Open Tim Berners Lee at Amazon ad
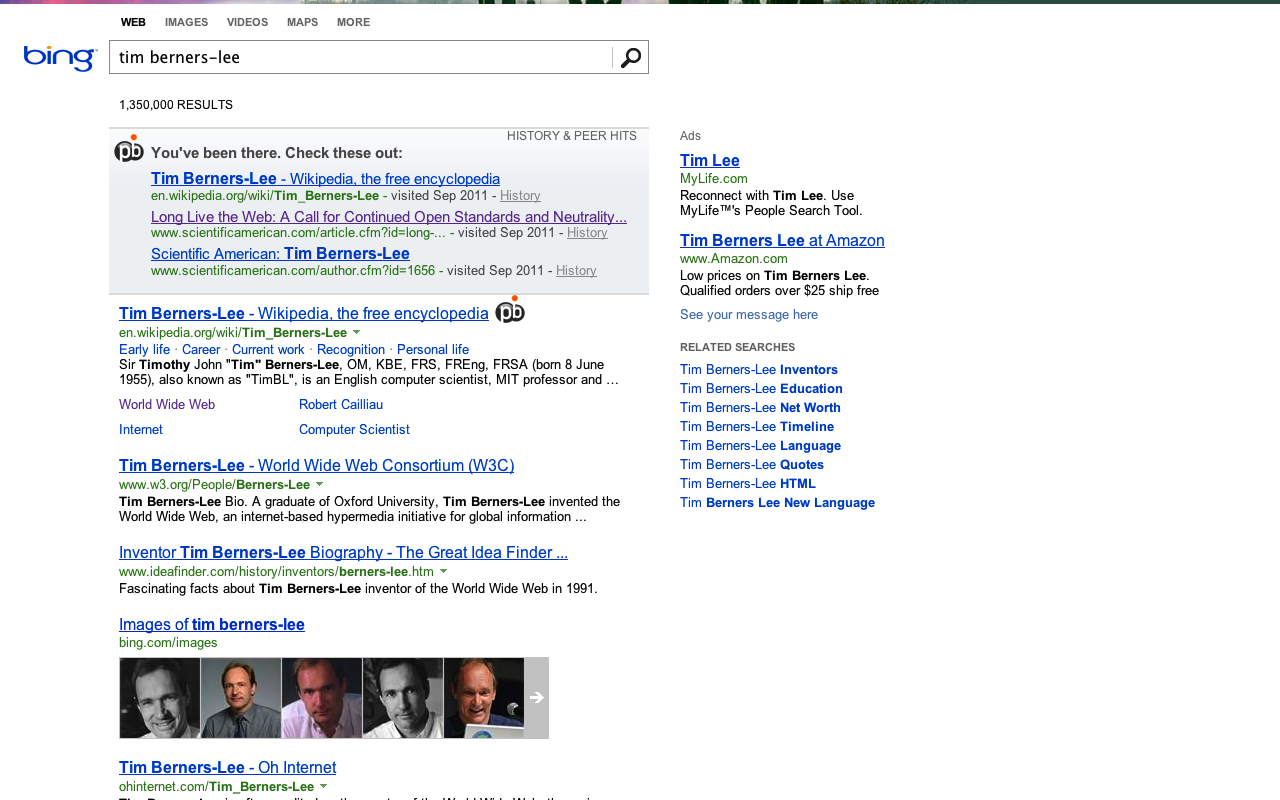The image size is (1280, 800). click(x=782, y=241)
